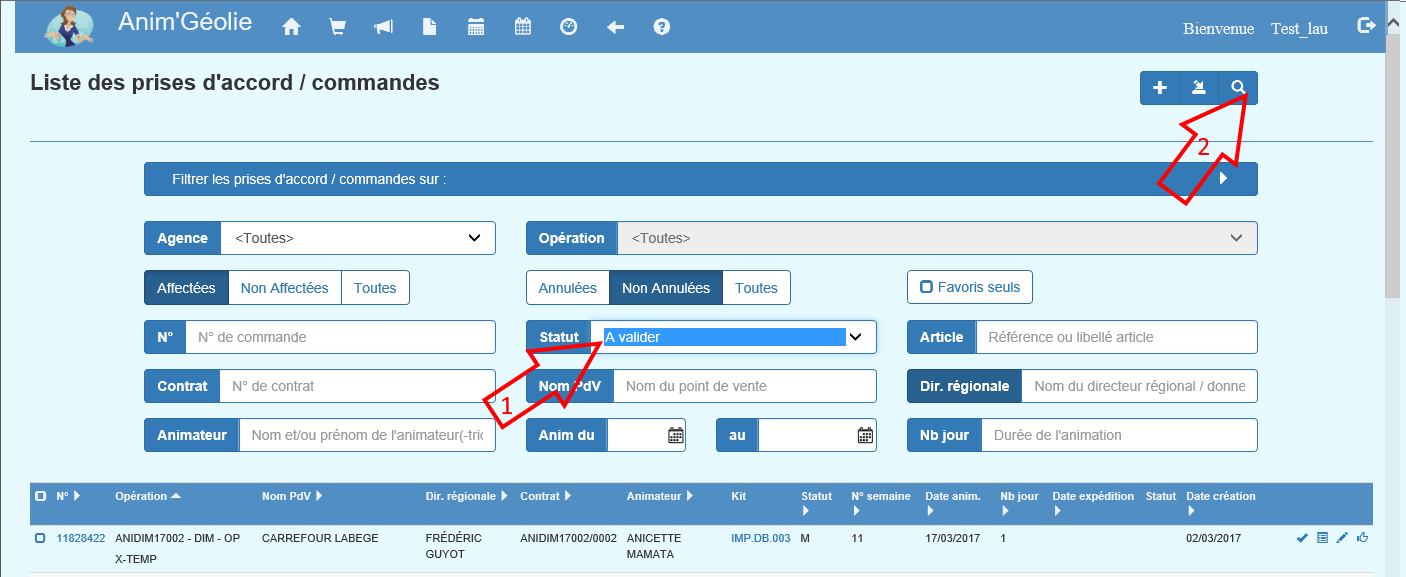Click the logout icon next to Test_lau
This screenshot has width=1406, height=577.
click(x=1366, y=26)
